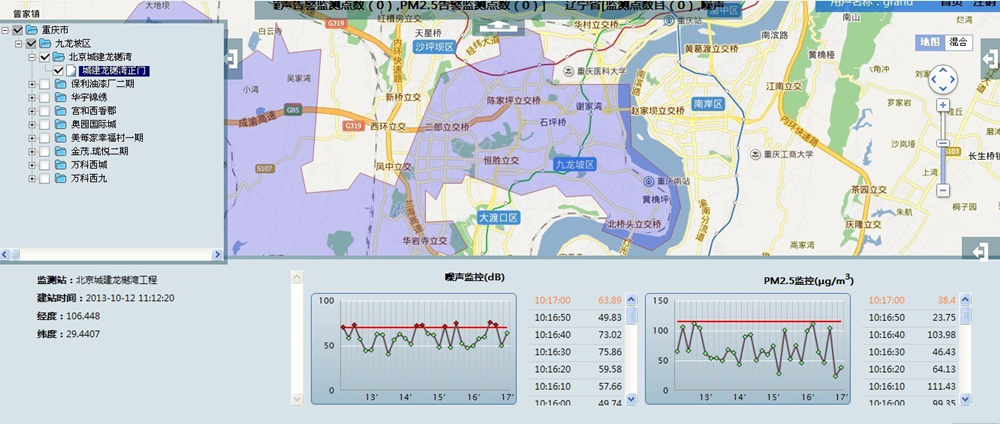Check the 宫和西香郡 checkbox
The image size is (1000, 424).
(45, 110)
